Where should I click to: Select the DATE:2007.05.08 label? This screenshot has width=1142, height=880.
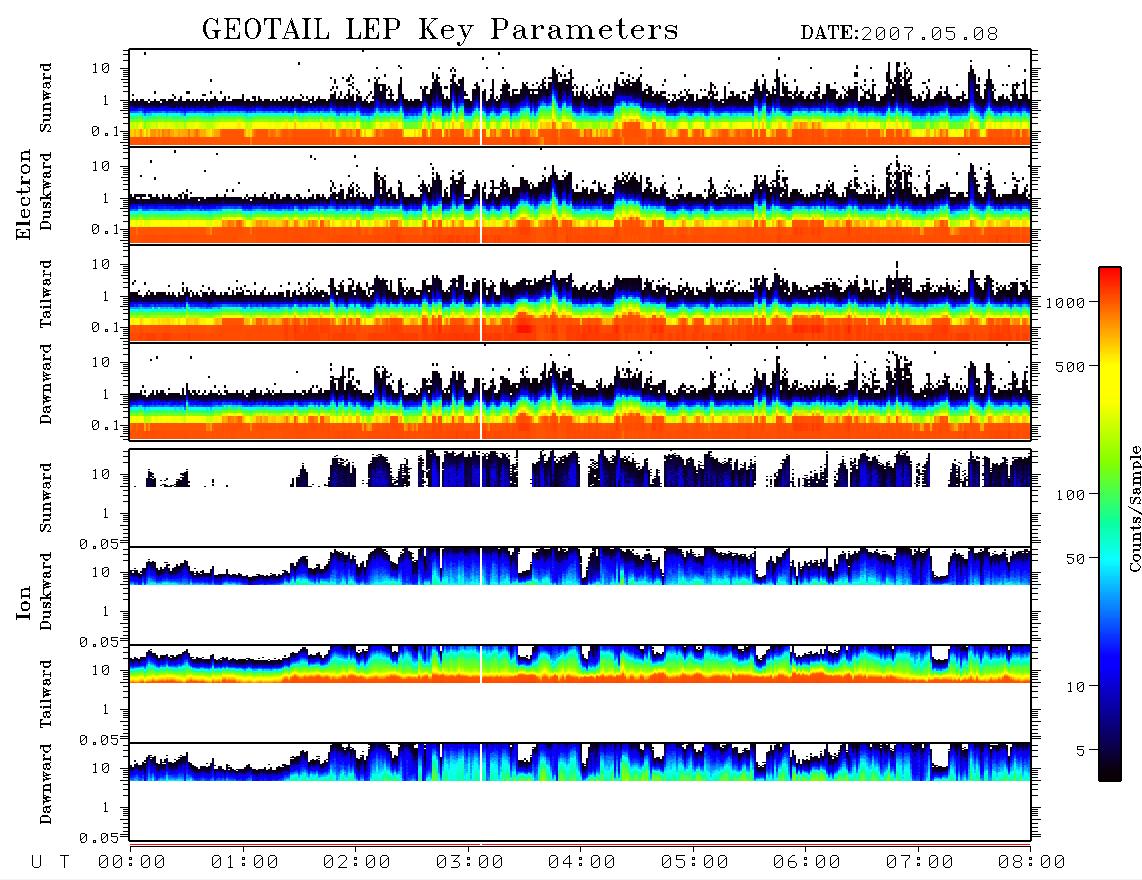point(899,34)
